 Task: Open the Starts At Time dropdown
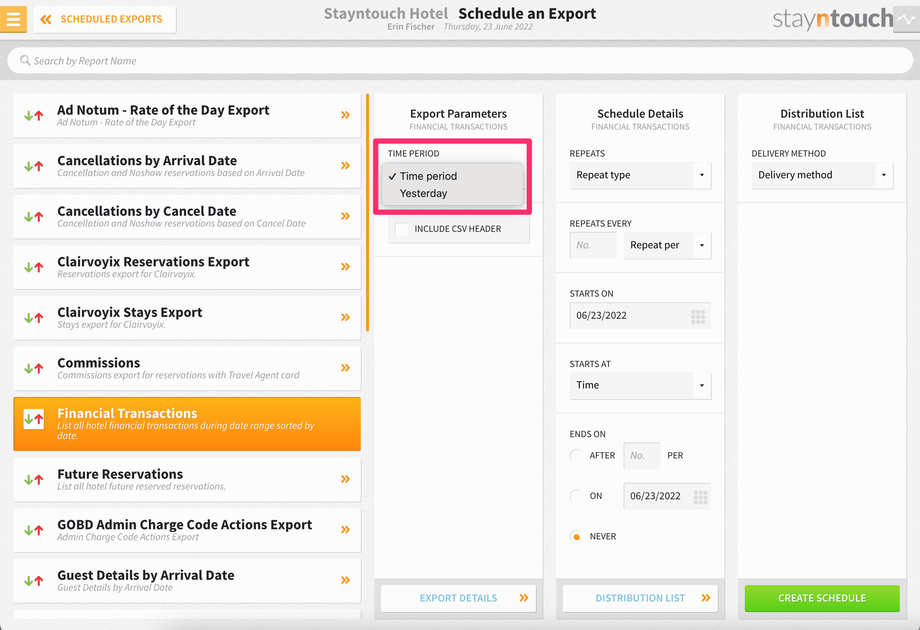(640, 385)
